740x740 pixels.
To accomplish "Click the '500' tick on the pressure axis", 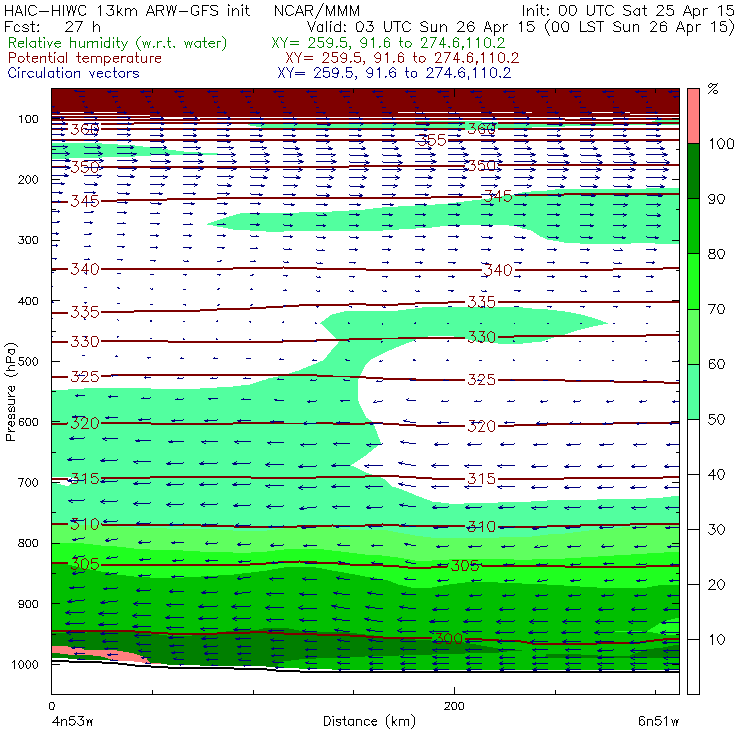I will (28, 361).
